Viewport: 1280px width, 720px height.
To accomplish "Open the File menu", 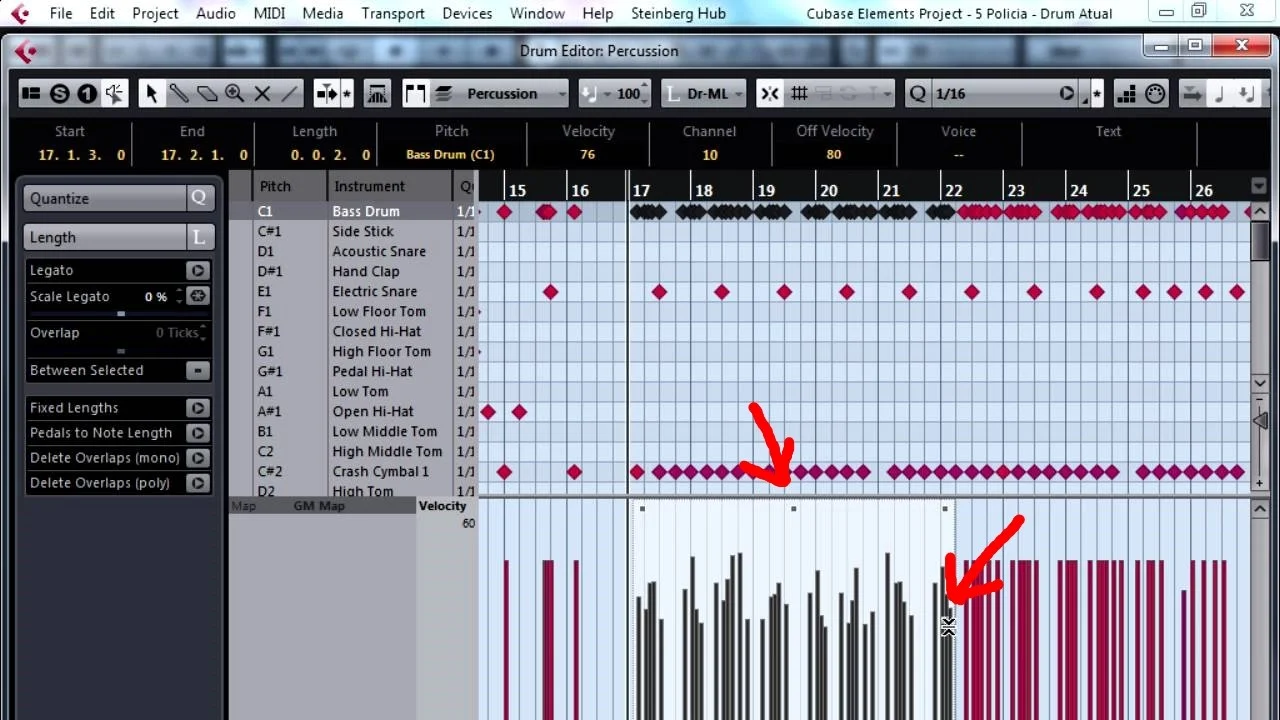I will tap(61, 14).
